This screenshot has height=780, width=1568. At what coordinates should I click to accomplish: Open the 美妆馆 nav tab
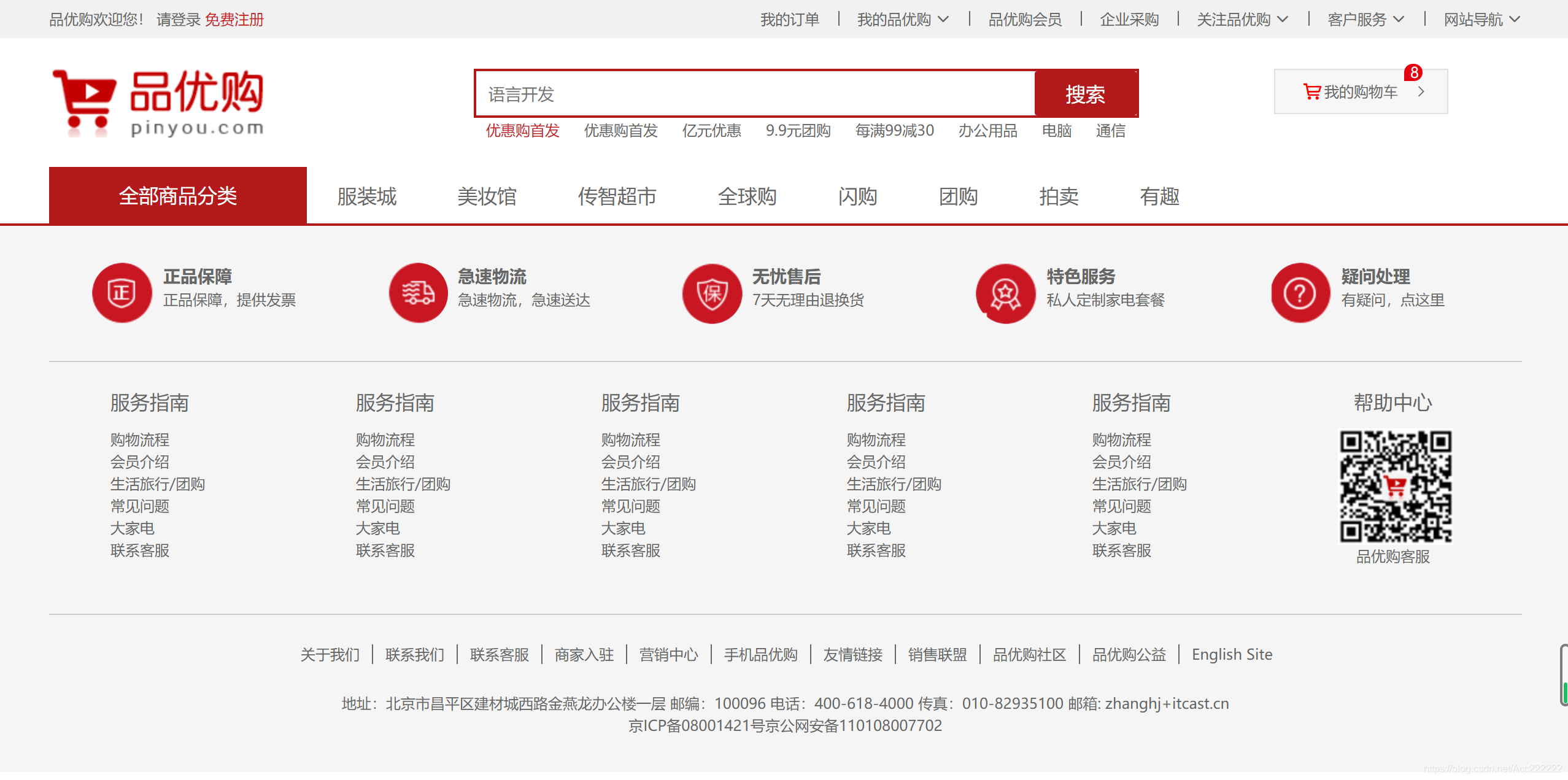(x=487, y=196)
